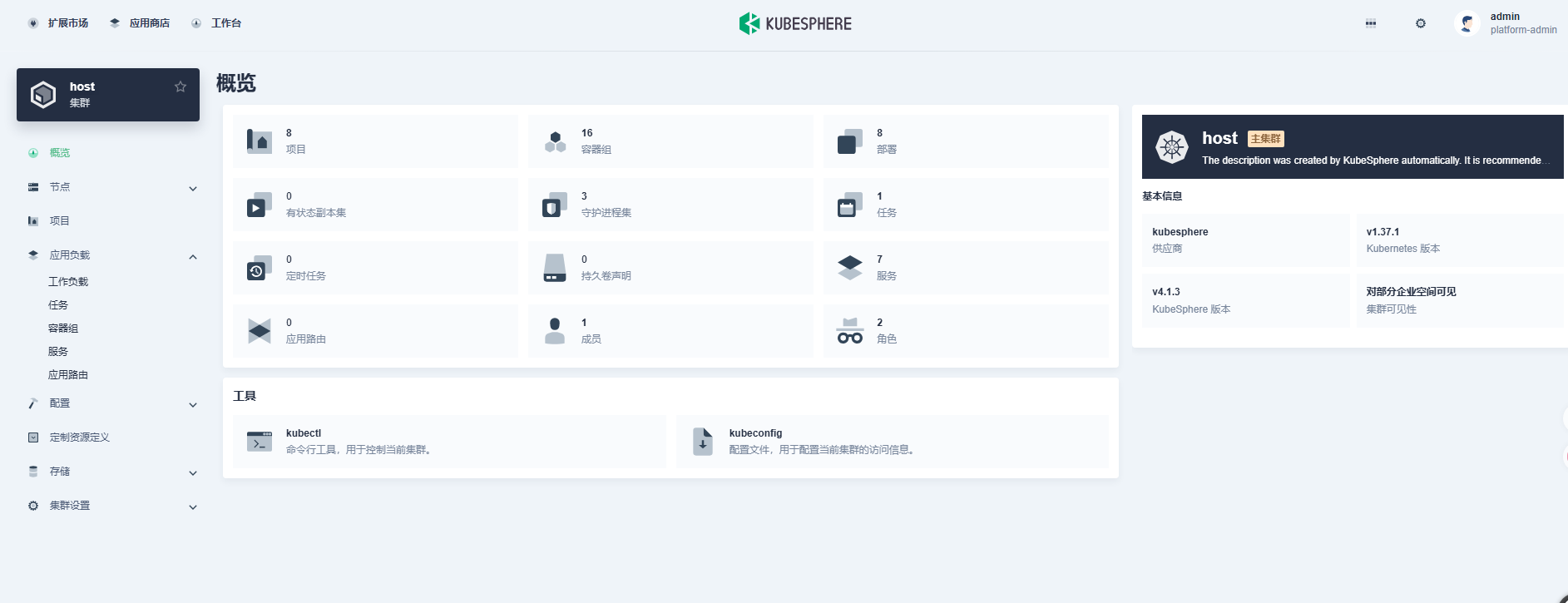The height and width of the screenshot is (603, 1568).
Task: Click kubesphere 供应商 info cell
Action: point(1245,240)
